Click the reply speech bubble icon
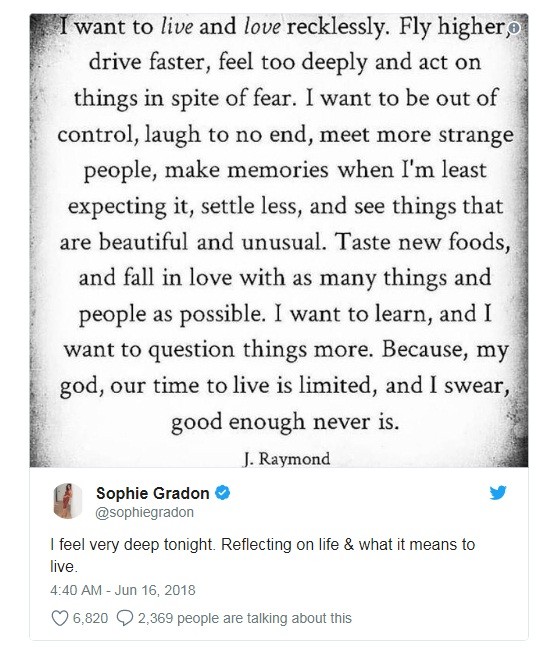Screen dimensions: 550x653 pos(125,618)
